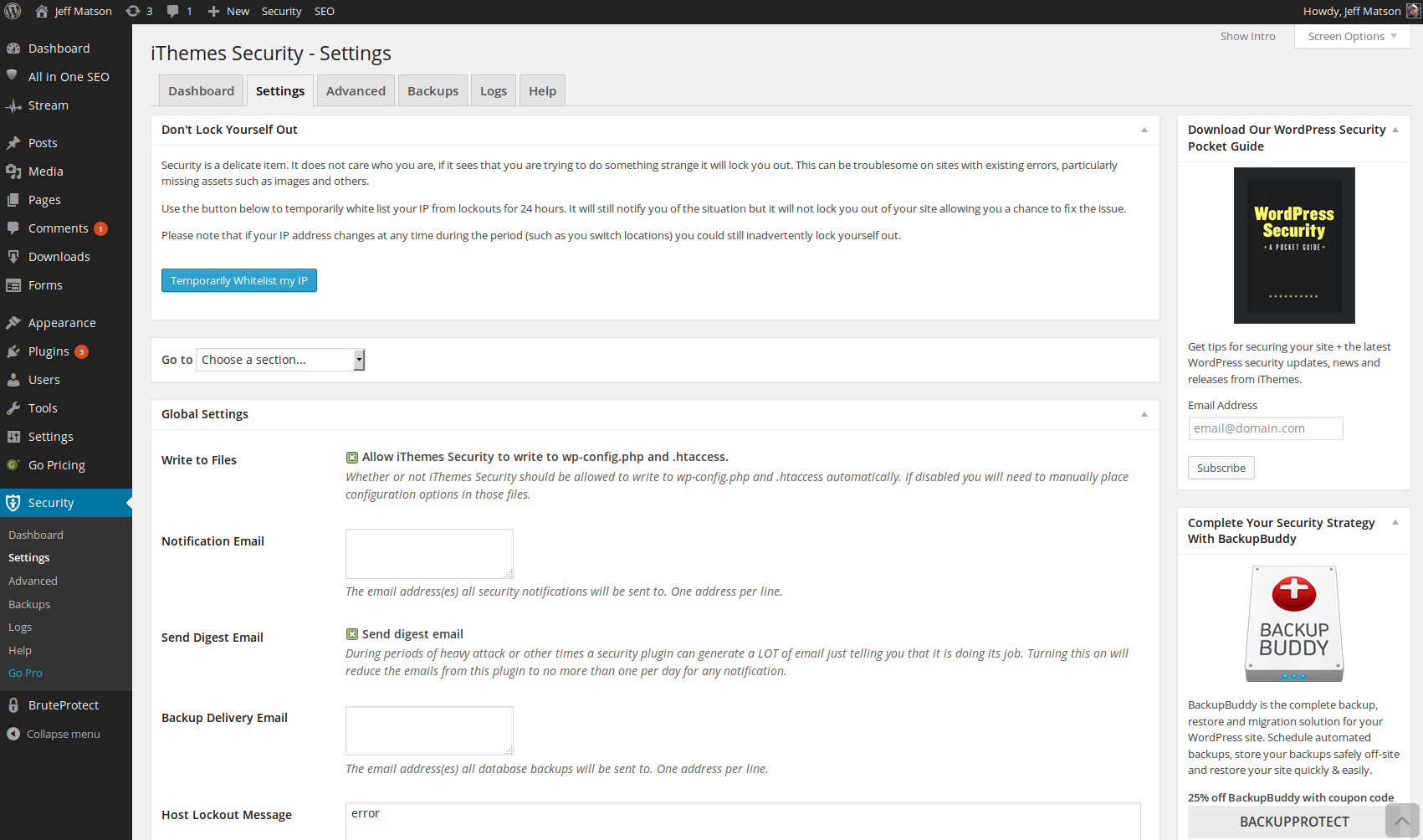1423x840 pixels.
Task: Open the updates icon in admin bar
Action: (x=133, y=11)
